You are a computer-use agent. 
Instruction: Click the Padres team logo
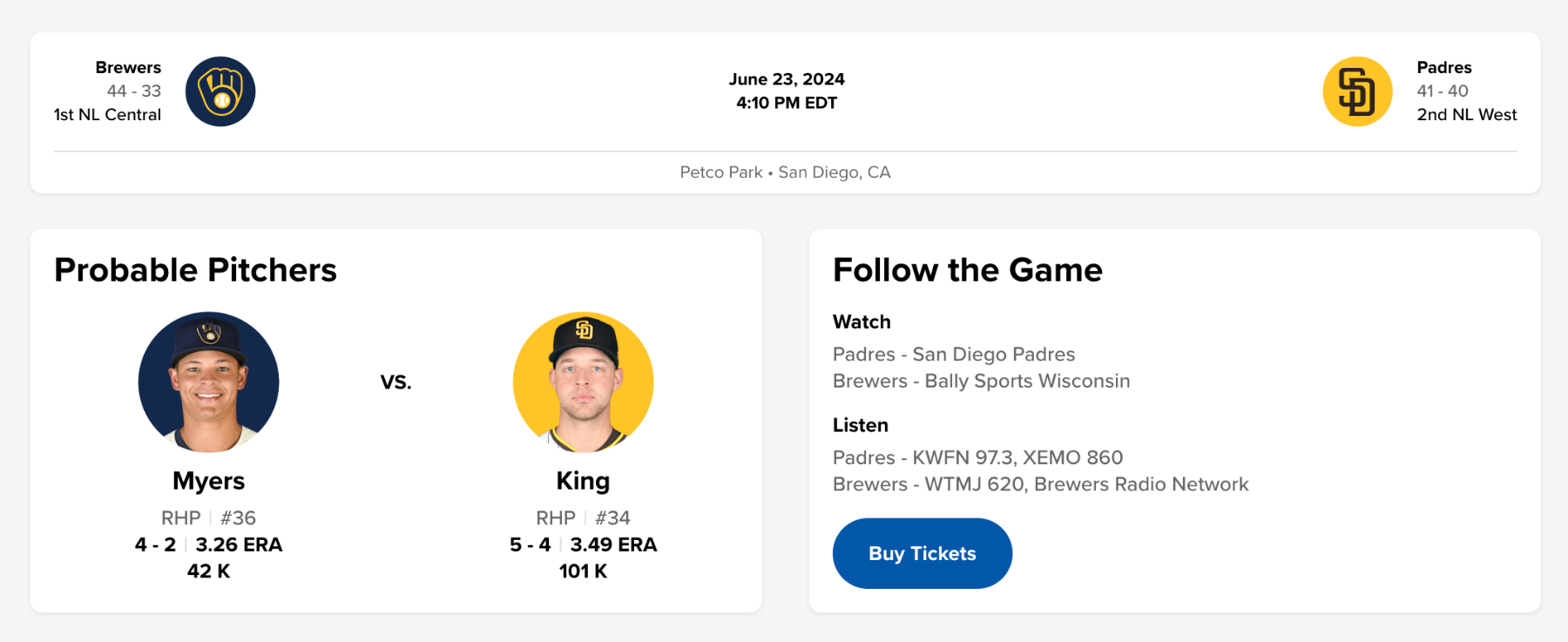coord(1357,91)
